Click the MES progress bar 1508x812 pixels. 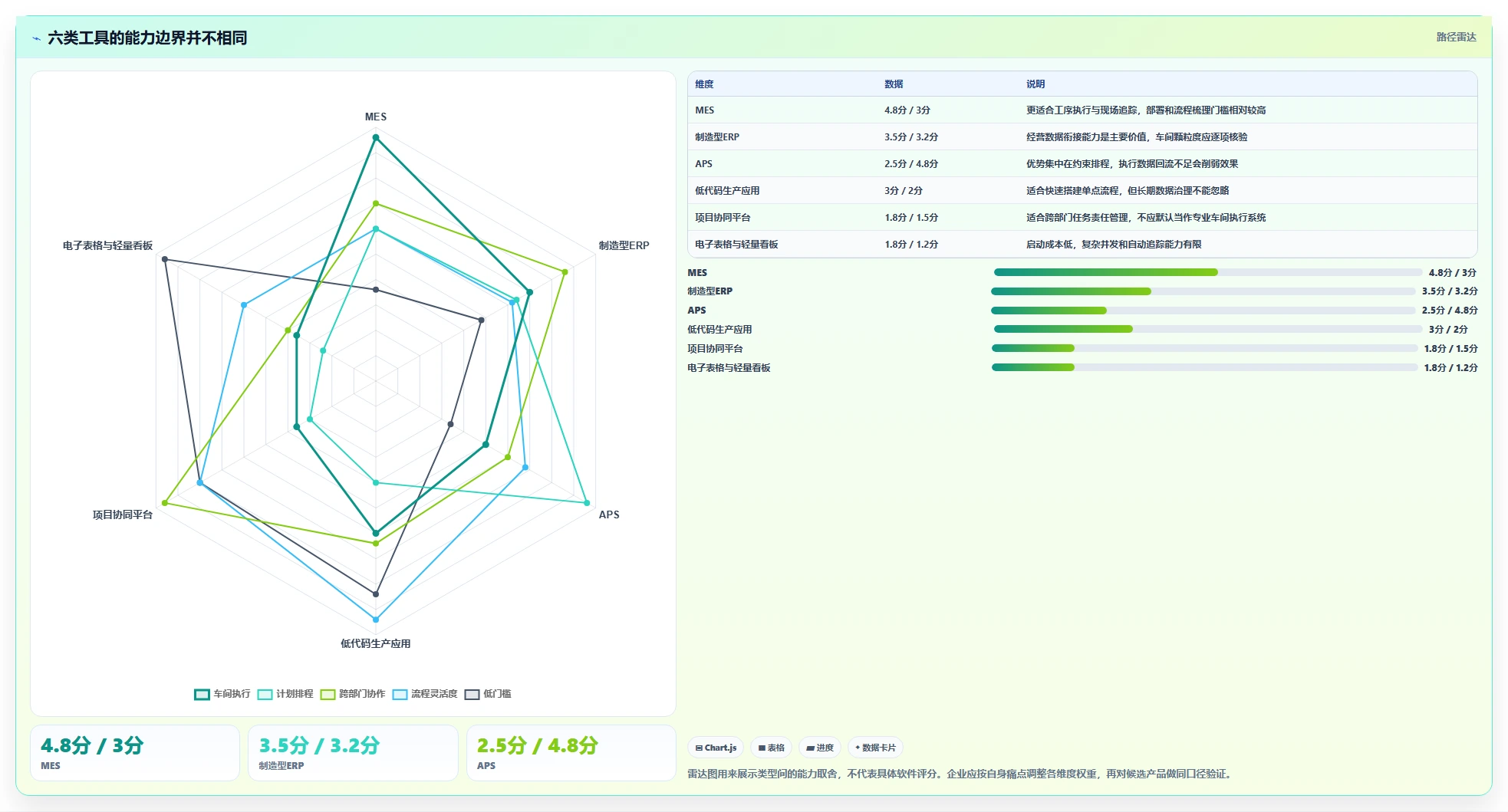pos(1208,272)
